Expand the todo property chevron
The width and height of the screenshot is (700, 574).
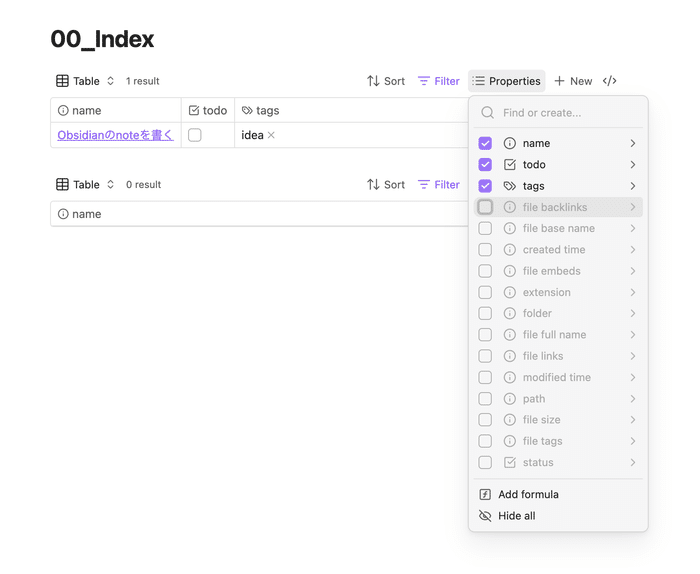point(633,165)
